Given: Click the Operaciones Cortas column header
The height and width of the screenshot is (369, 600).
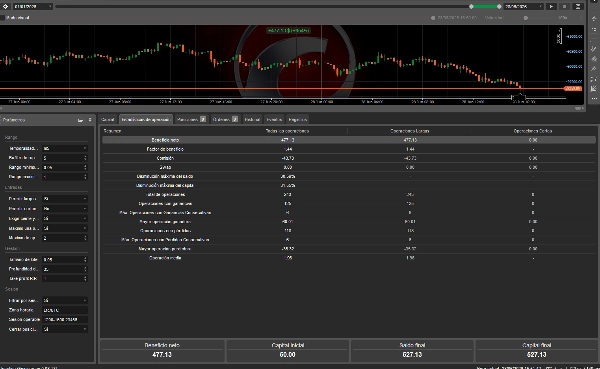Looking at the screenshot, I should coord(532,131).
